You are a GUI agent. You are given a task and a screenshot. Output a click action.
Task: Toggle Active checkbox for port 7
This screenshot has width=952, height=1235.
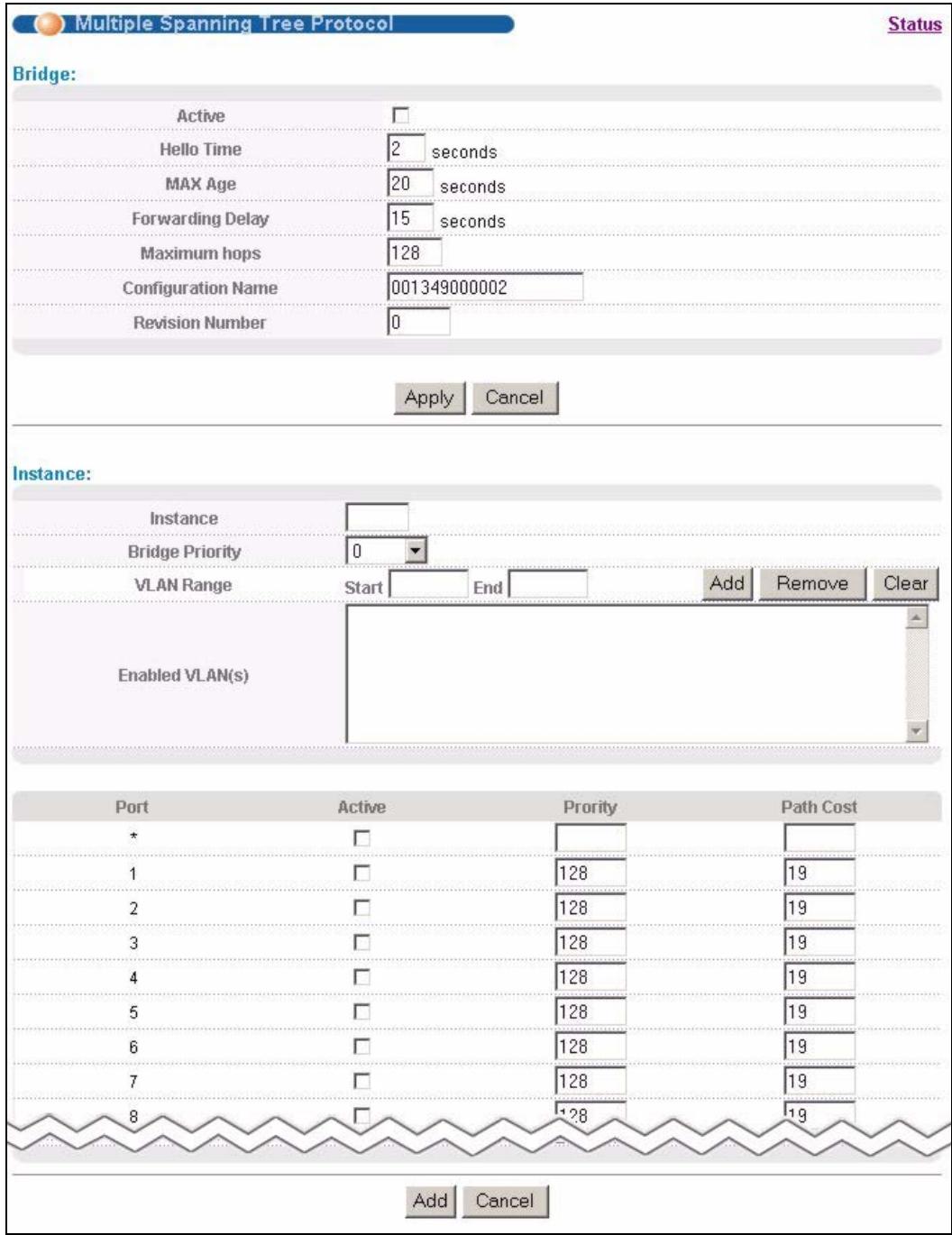(362, 1080)
